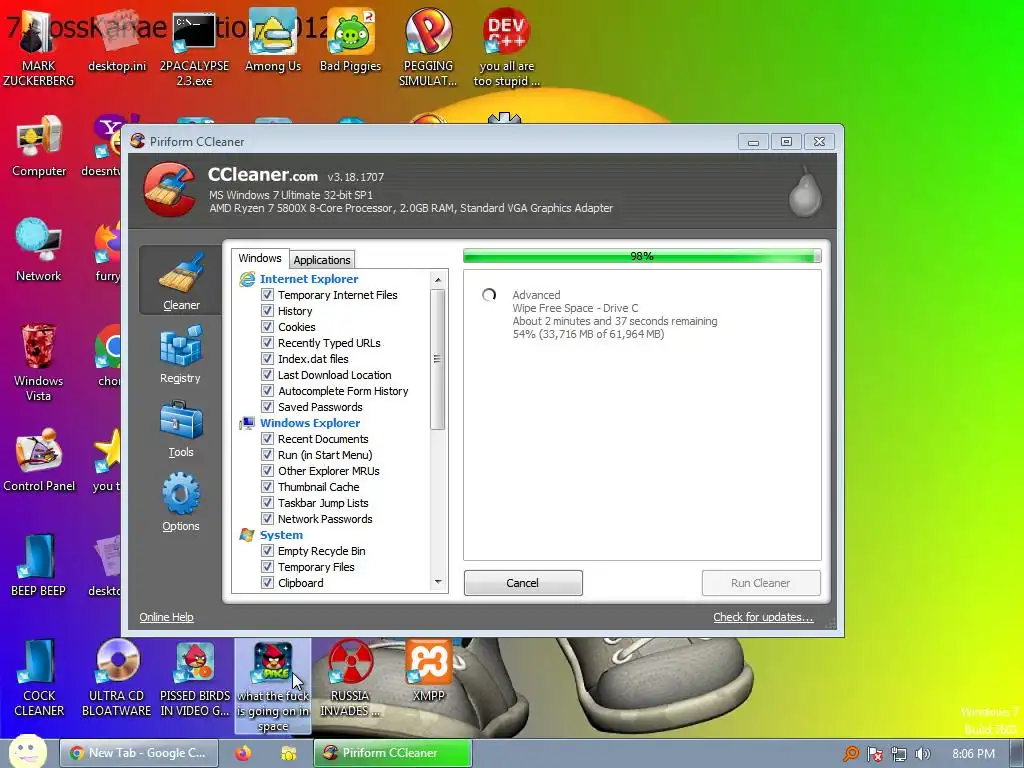
Task: Uncheck the History checkbox
Action: pos(267,311)
